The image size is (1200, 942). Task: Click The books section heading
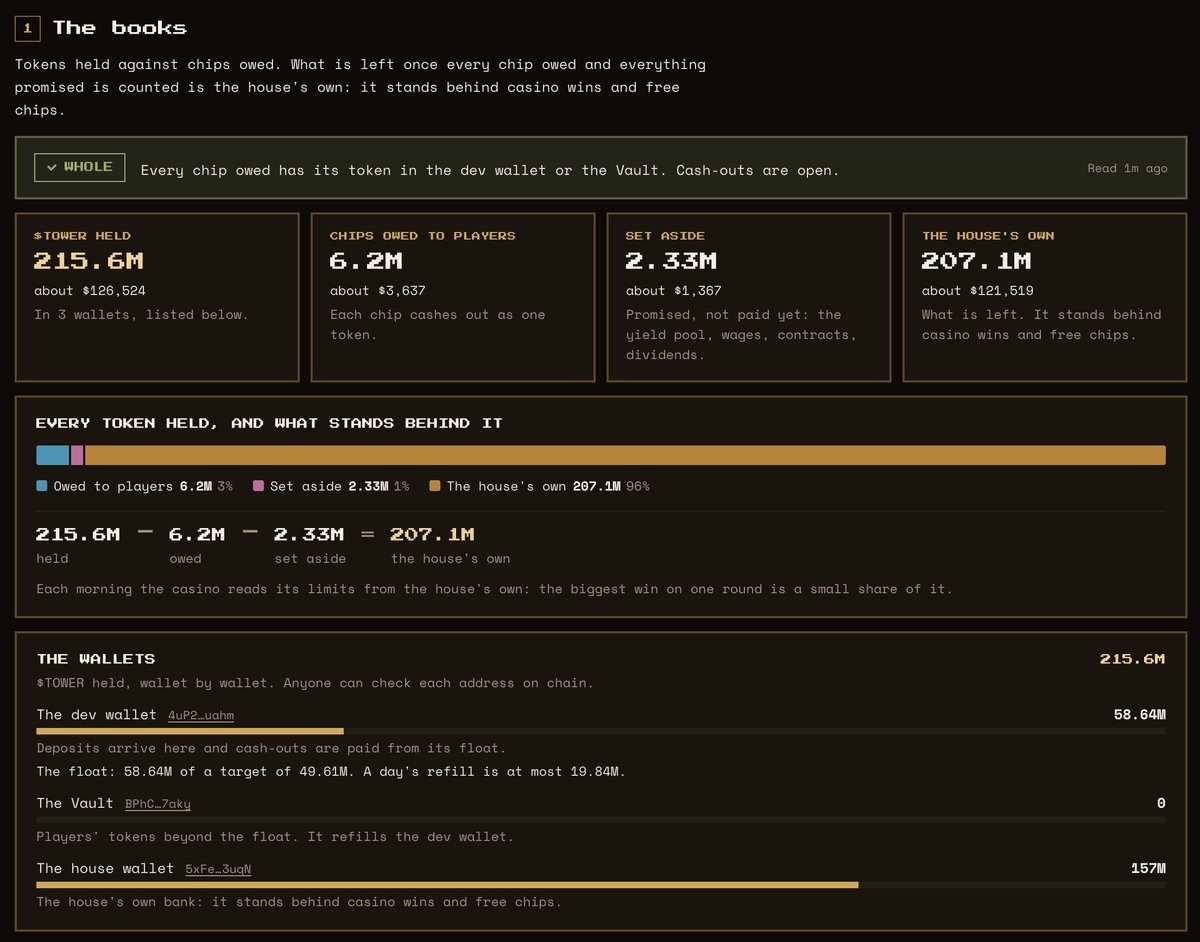pos(120,28)
